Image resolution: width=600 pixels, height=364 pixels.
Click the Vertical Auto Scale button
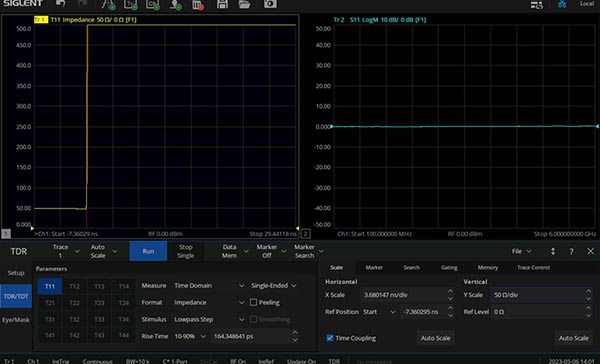pyautogui.click(x=573, y=338)
